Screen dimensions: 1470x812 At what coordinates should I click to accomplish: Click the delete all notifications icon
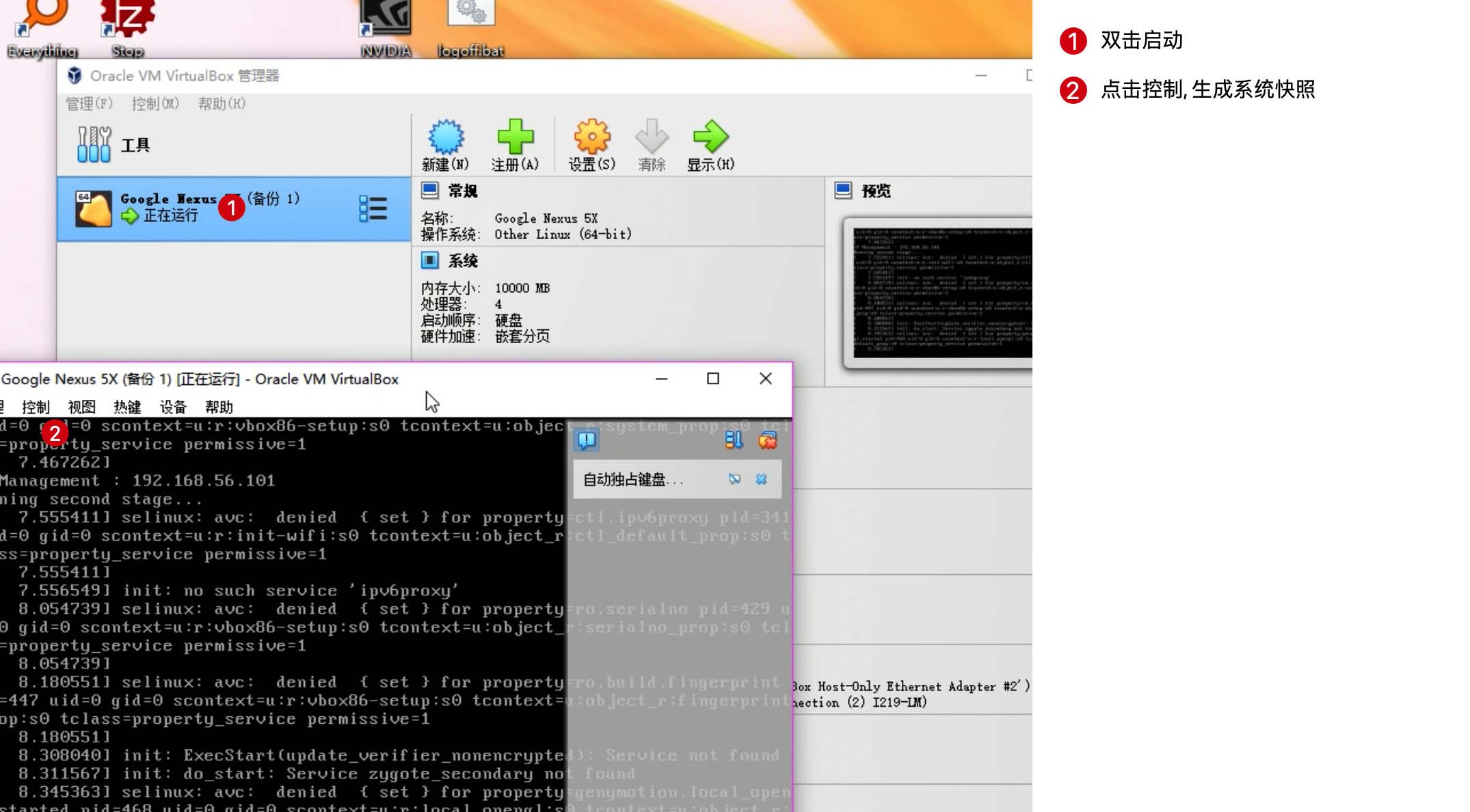click(x=767, y=440)
